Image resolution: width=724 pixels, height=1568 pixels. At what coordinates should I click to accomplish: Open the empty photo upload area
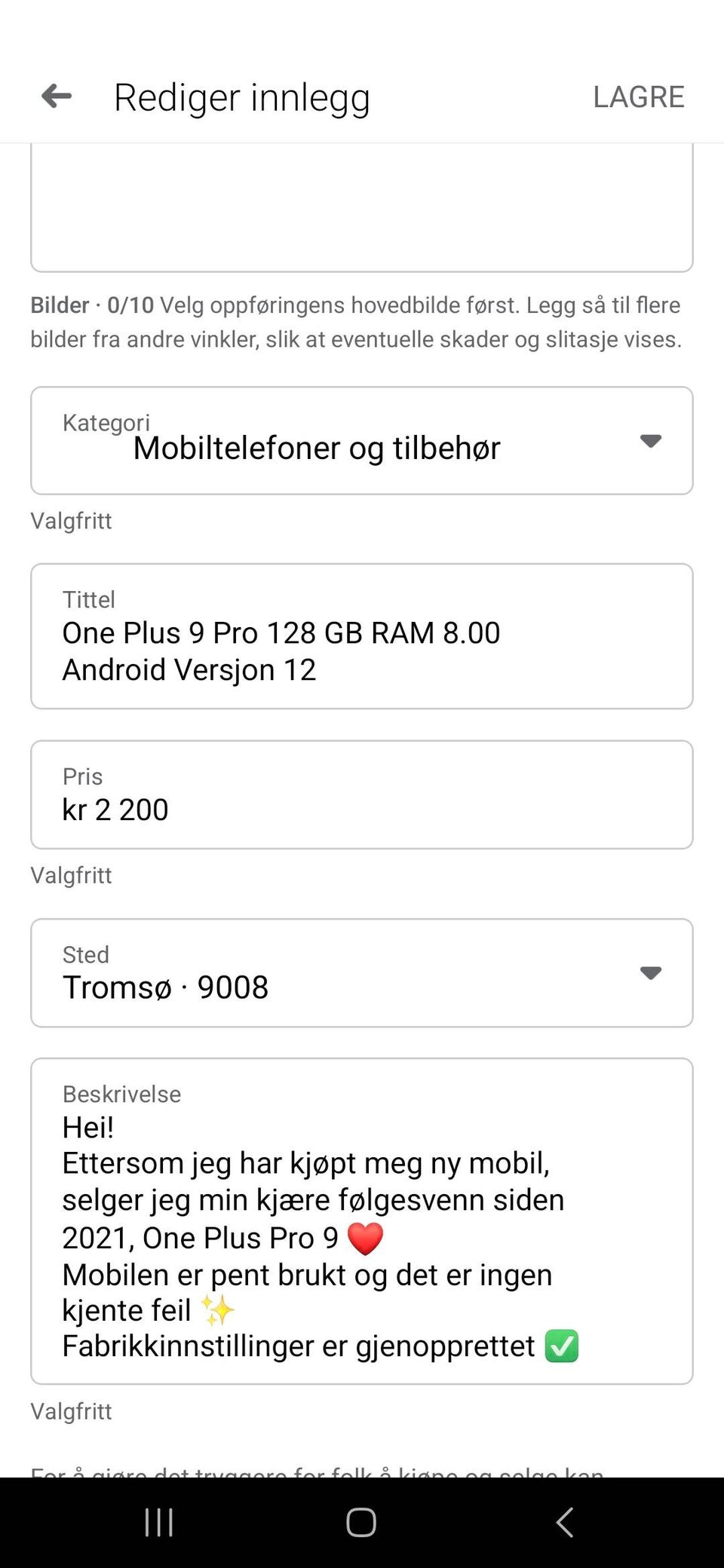[x=362, y=207]
